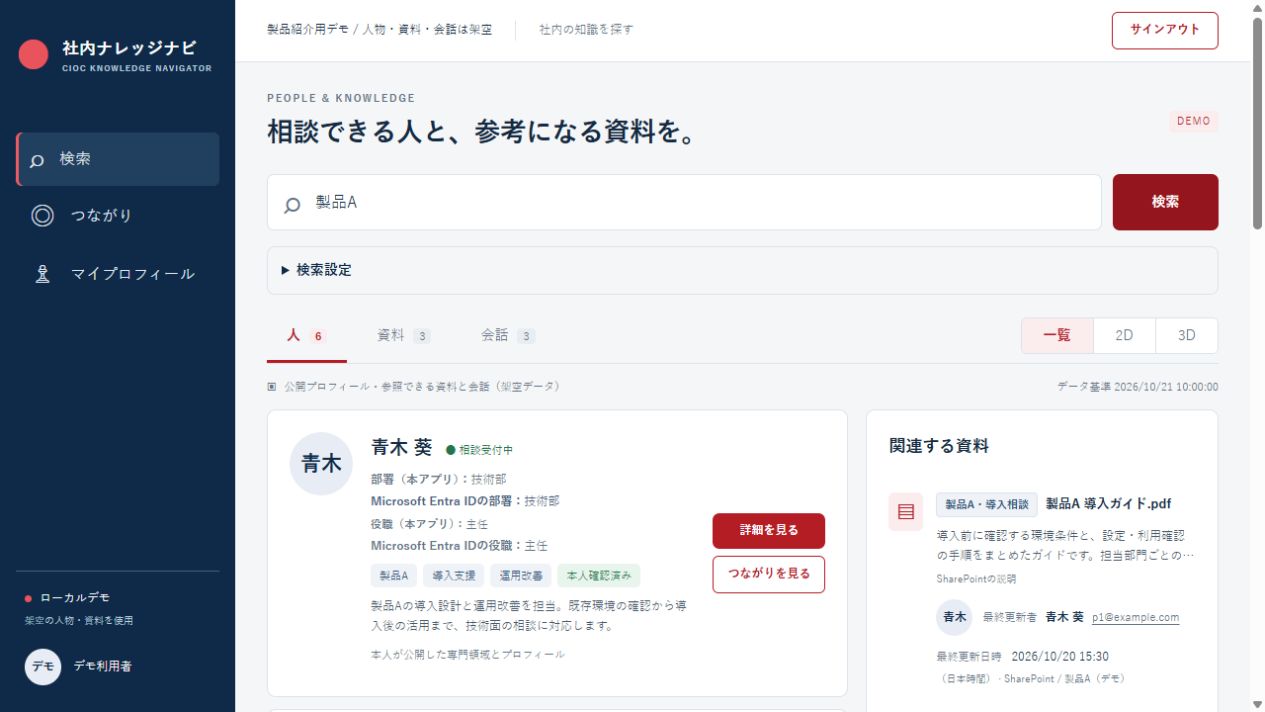Click the 運用改善 tag

[521, 576]
